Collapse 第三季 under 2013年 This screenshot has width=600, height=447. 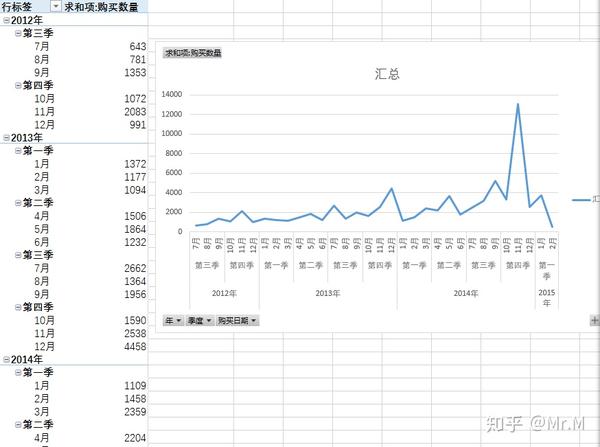coord(18,255)
